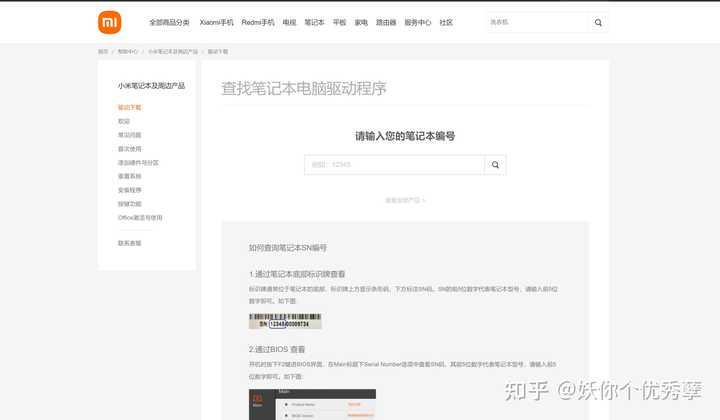Screen dimensions: 720x420
Task: Click the first breadcrumb home link
Action: (x=103, y=51)
